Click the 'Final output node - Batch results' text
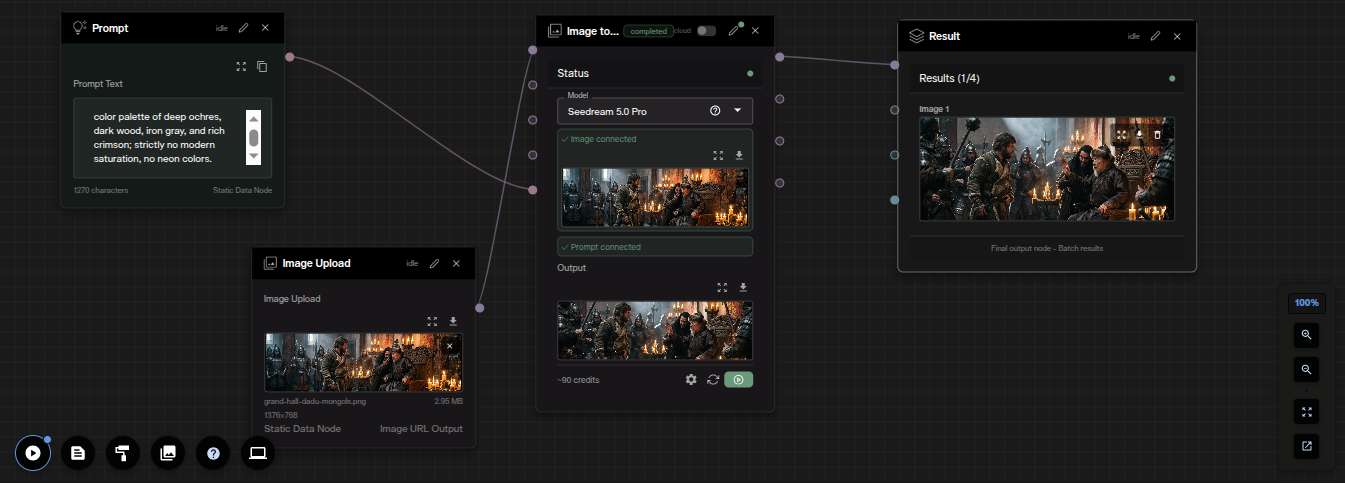 (x=1047, y=248)
